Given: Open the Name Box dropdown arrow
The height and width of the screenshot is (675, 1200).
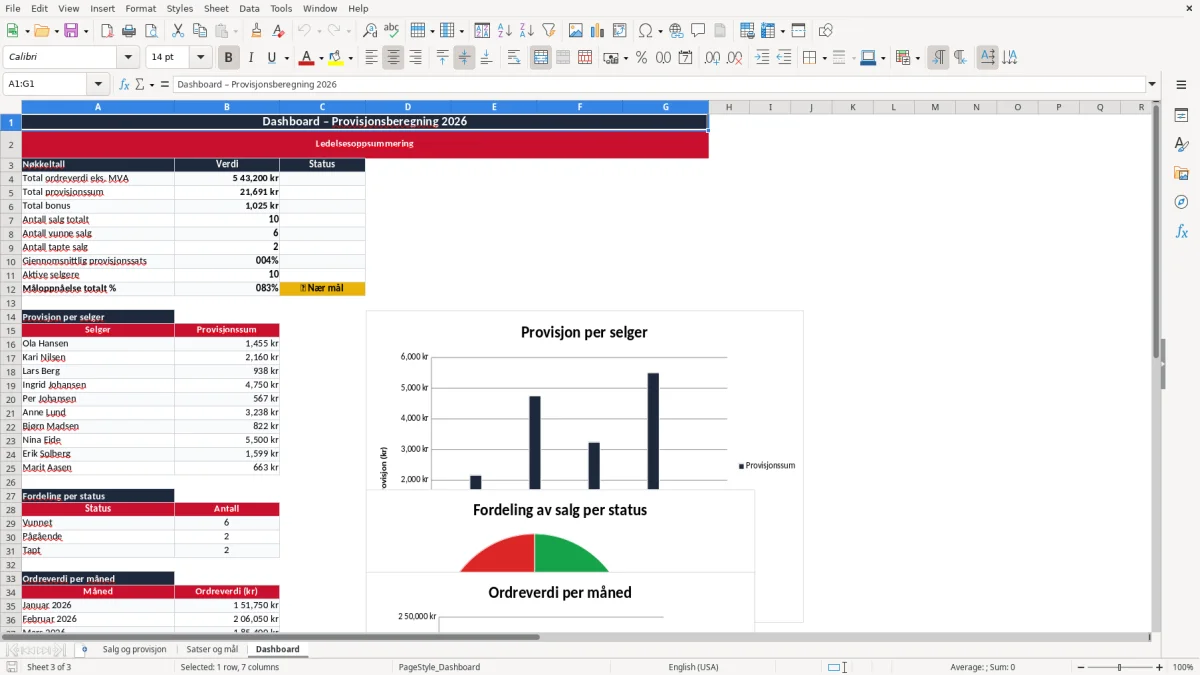Looking at the screenshot, I should (98, 85).
